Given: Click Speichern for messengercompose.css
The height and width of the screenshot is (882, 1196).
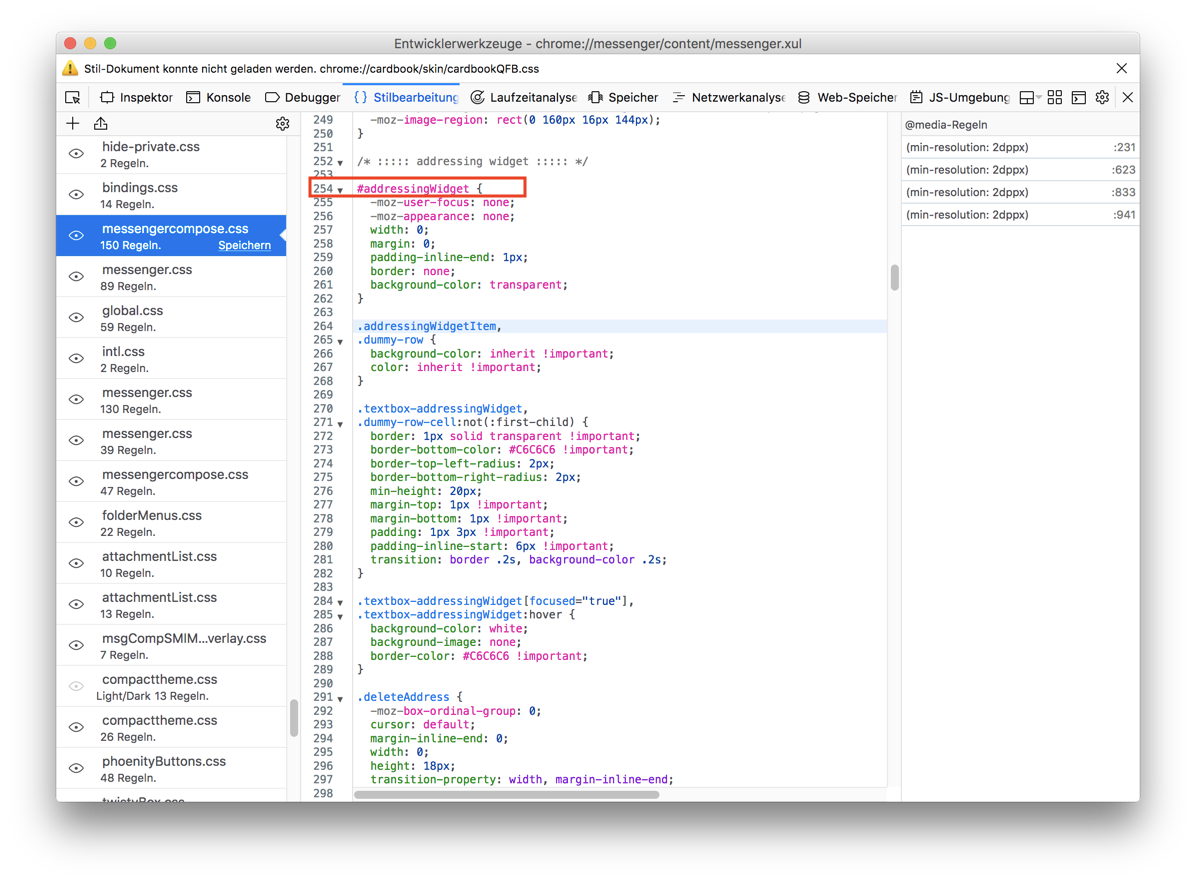Looking at the screenshot, I should (x=244, y=245).
